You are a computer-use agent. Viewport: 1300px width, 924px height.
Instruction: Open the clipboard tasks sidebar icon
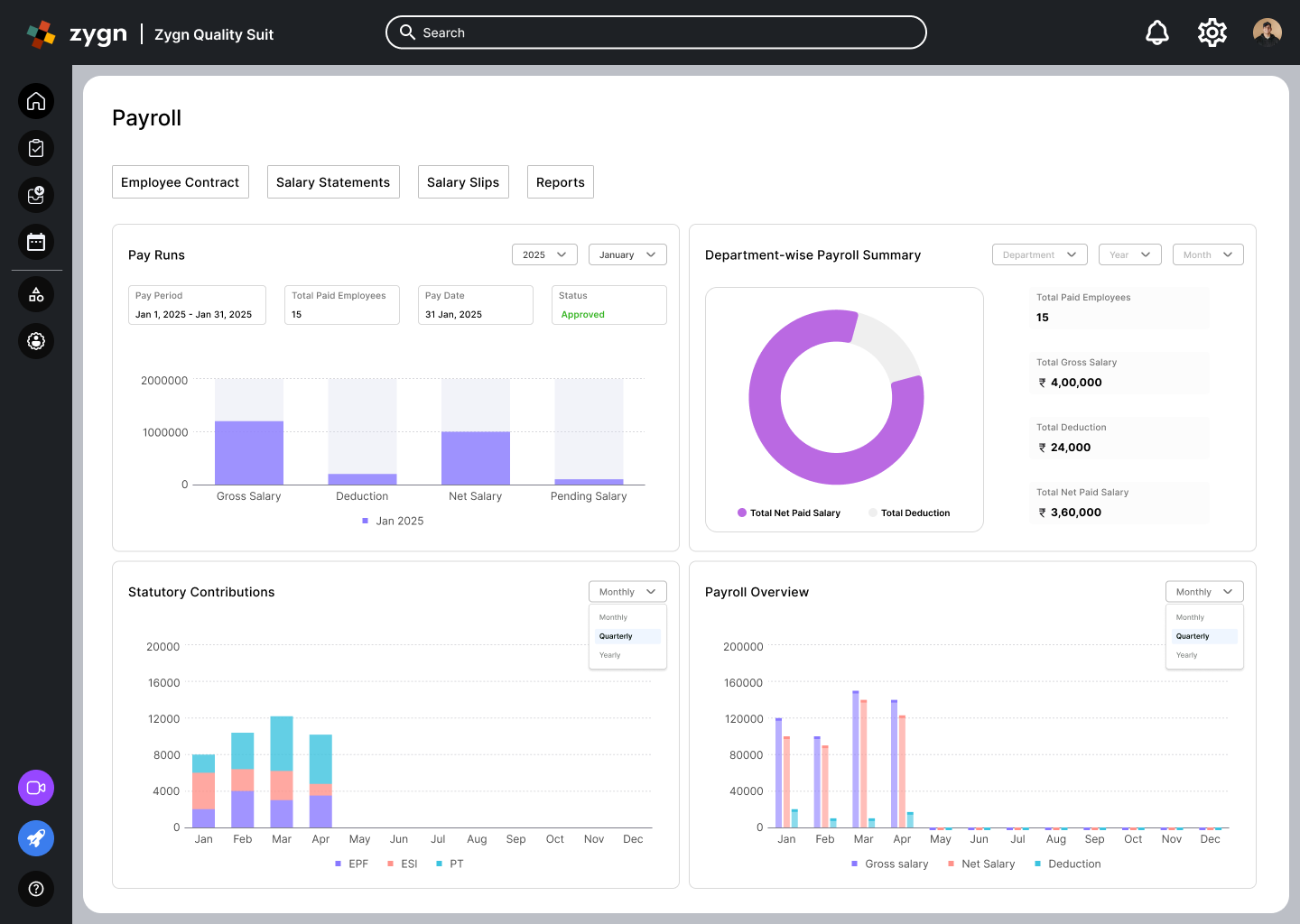click(36, 148)
